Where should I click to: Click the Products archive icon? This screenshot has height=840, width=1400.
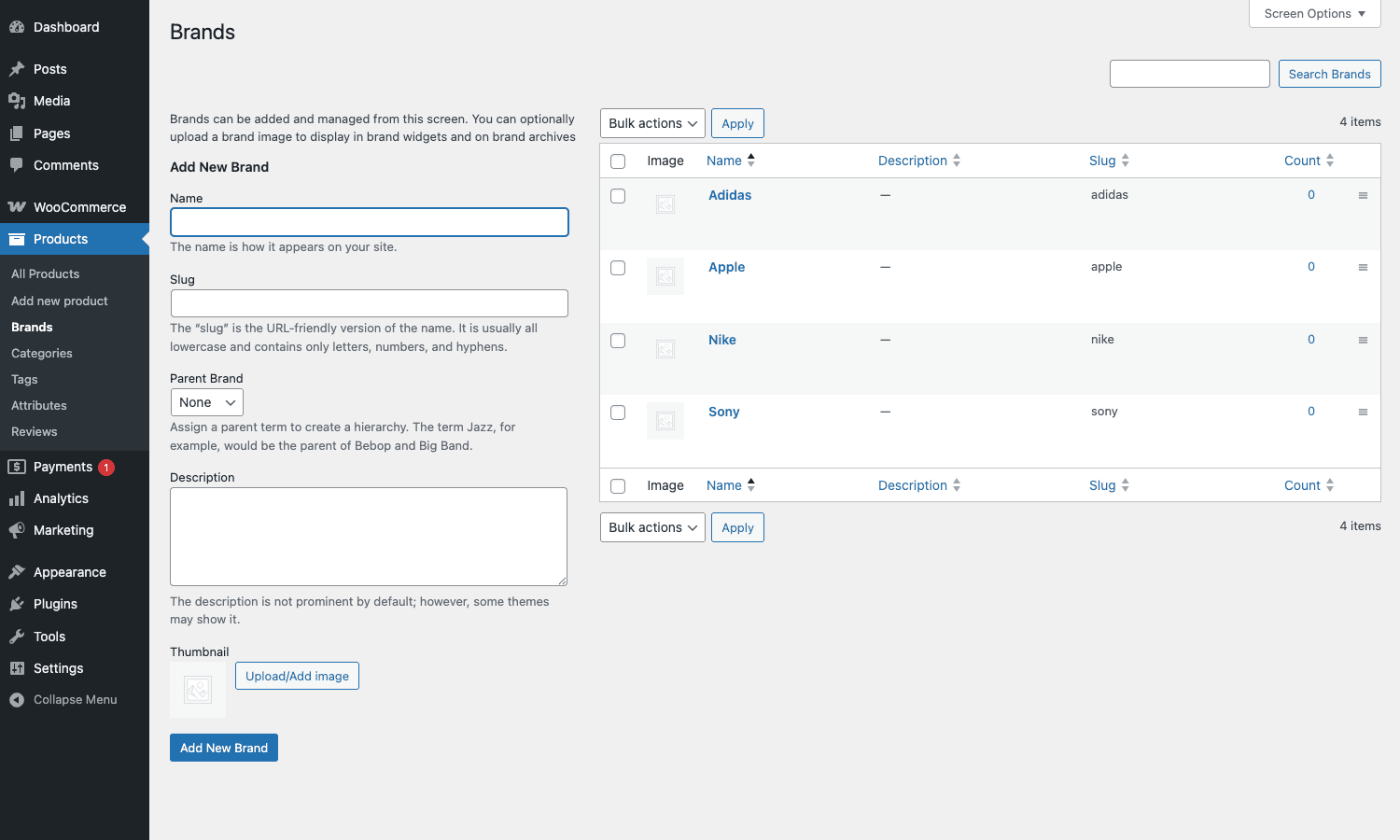pos(17,239)
